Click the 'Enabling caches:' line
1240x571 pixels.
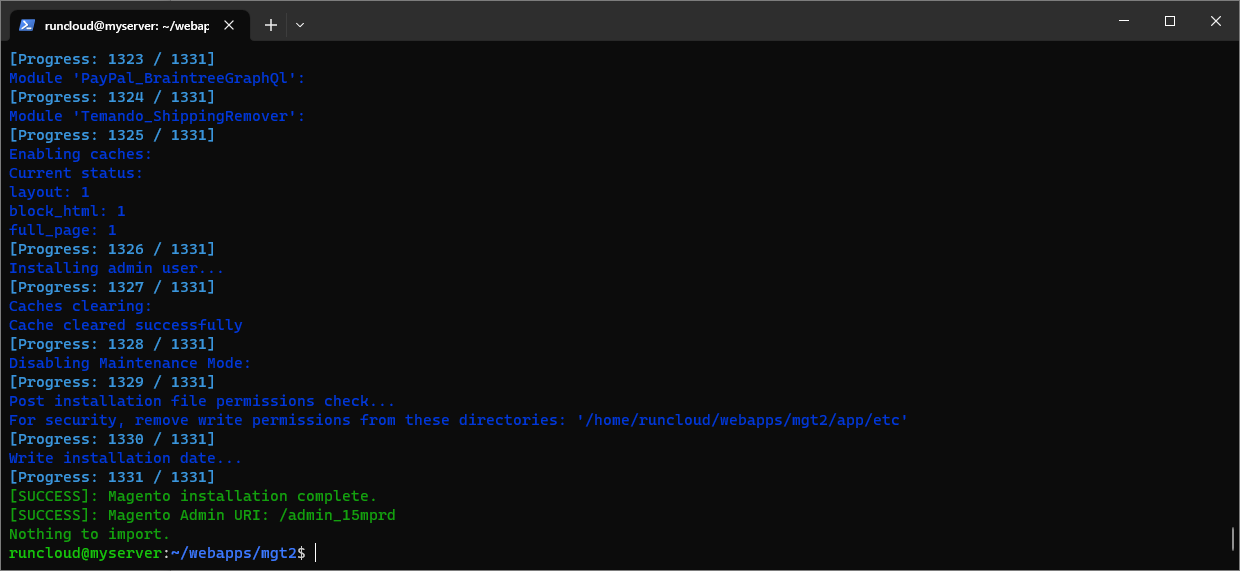pyautogui.click(x=81, y=154)
